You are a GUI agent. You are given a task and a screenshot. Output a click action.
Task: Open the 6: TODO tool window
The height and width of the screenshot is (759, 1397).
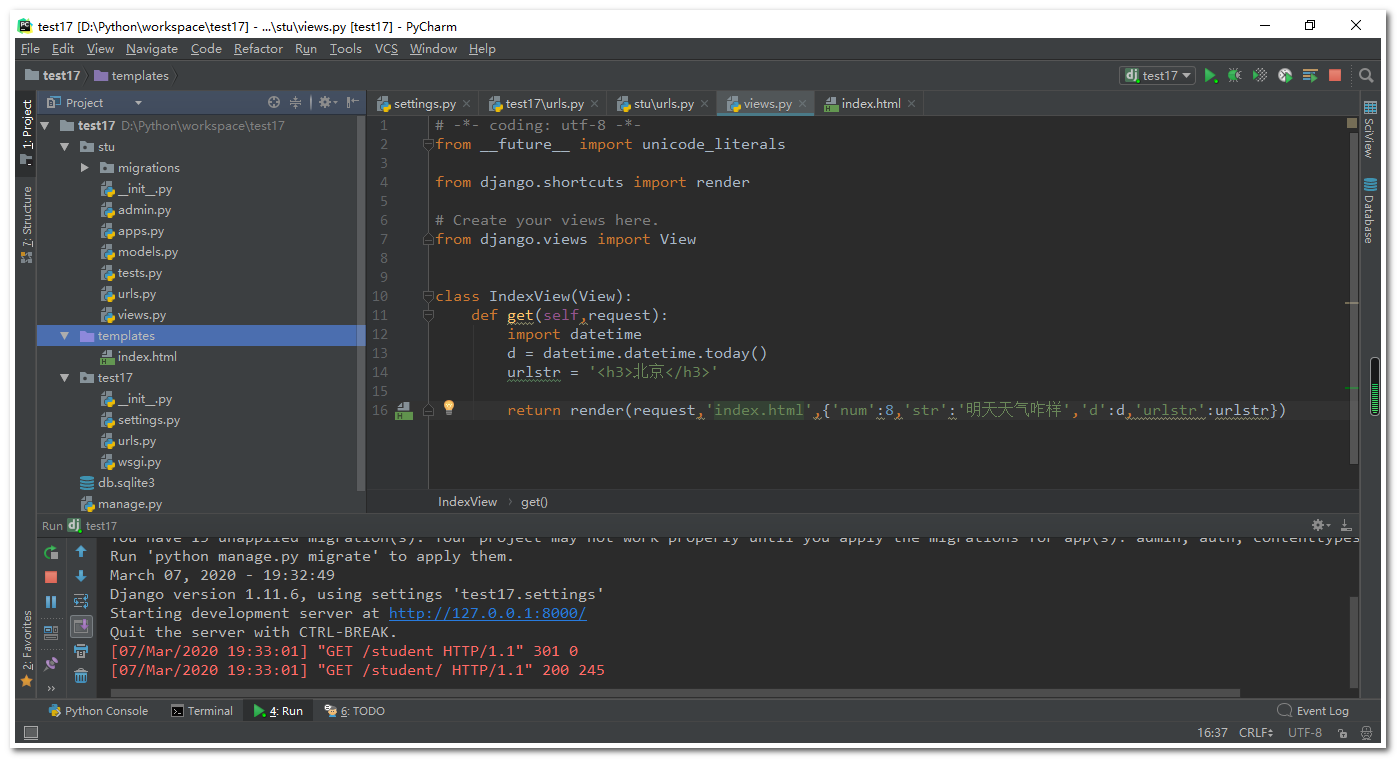pos(354,711)
